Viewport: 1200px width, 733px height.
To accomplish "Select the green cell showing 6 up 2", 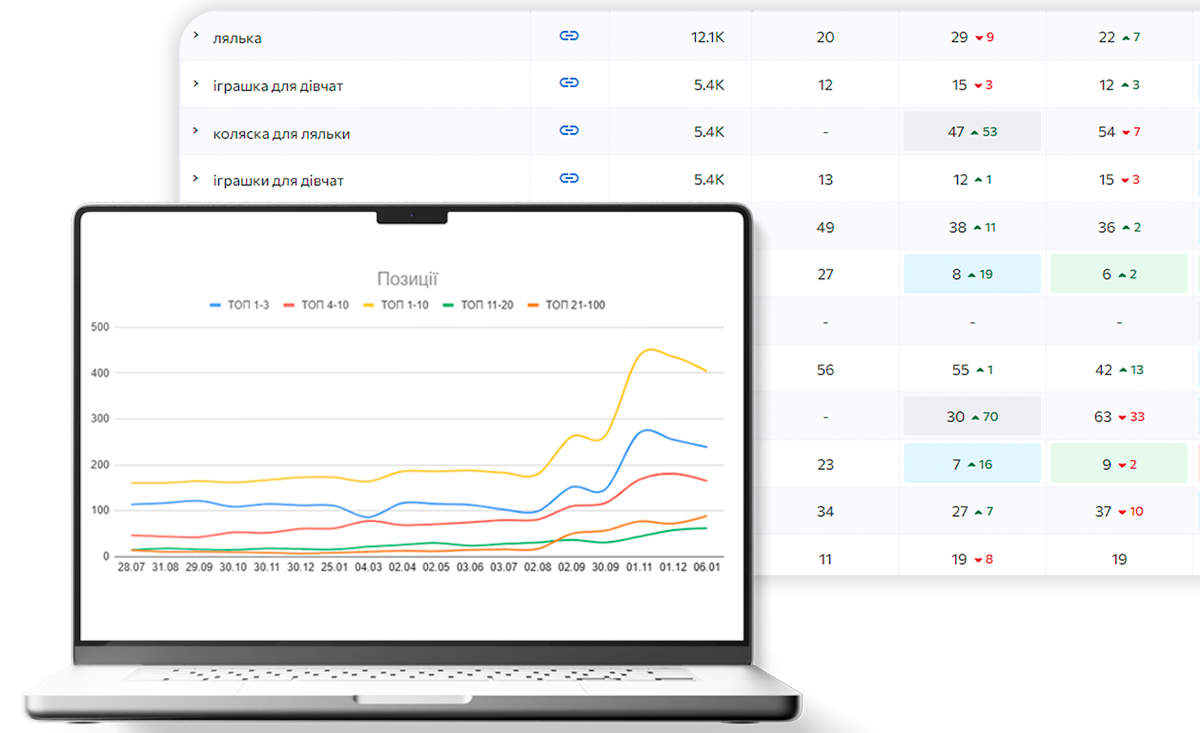I will (x=1118, y=274).
